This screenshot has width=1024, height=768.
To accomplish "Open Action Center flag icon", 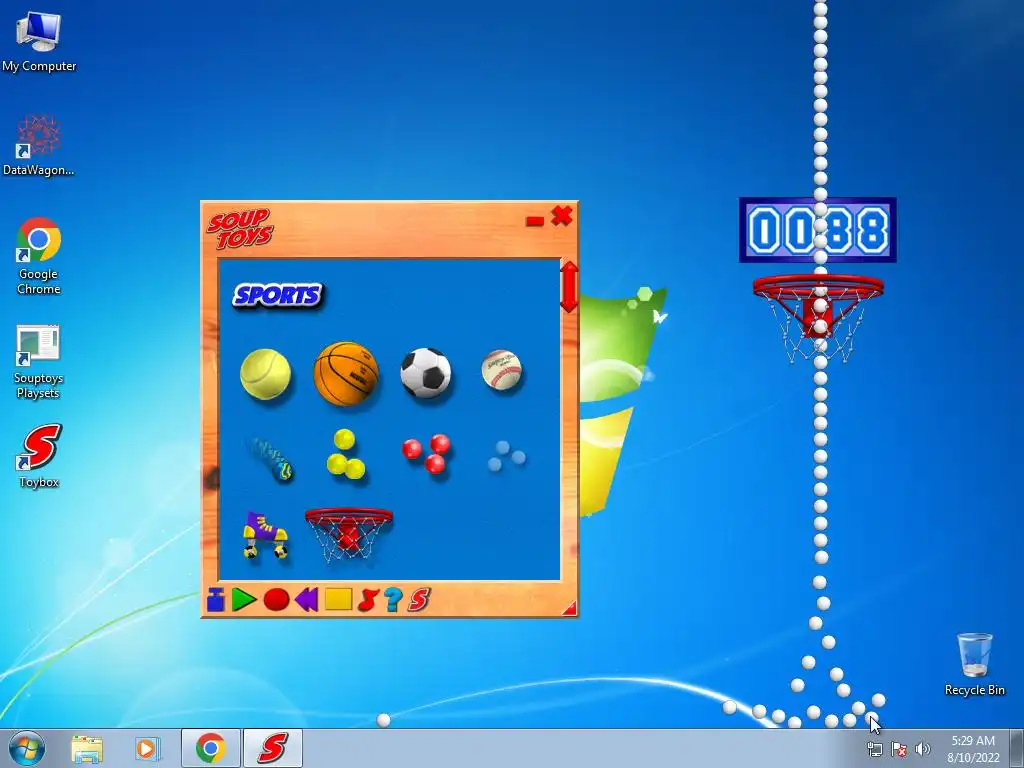I will coord(899,749).
